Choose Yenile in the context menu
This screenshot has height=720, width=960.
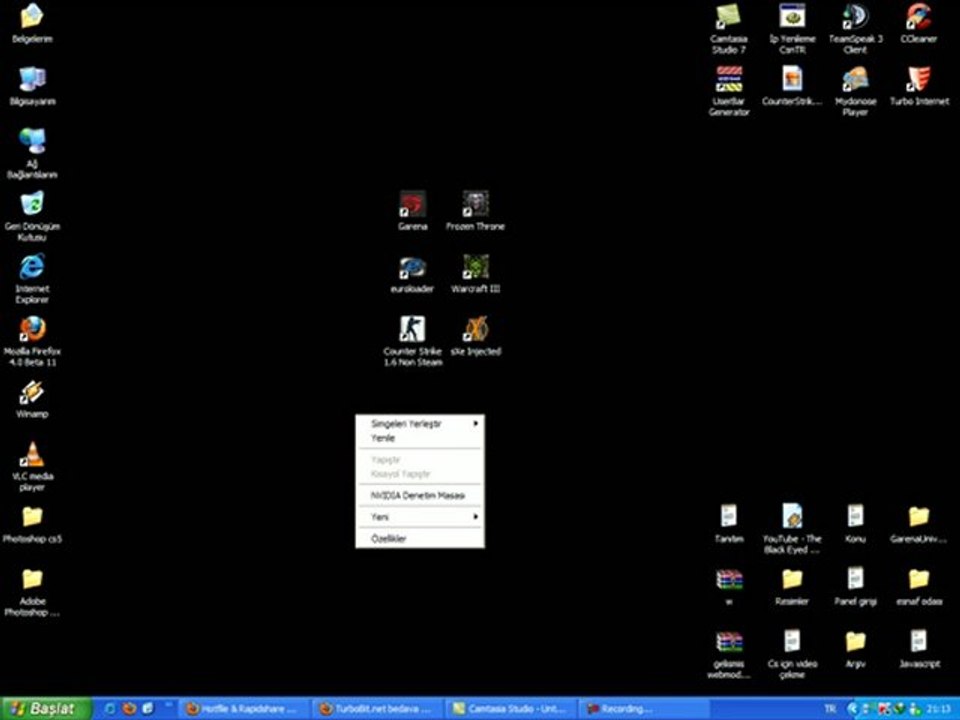click(x=420, y=438)
